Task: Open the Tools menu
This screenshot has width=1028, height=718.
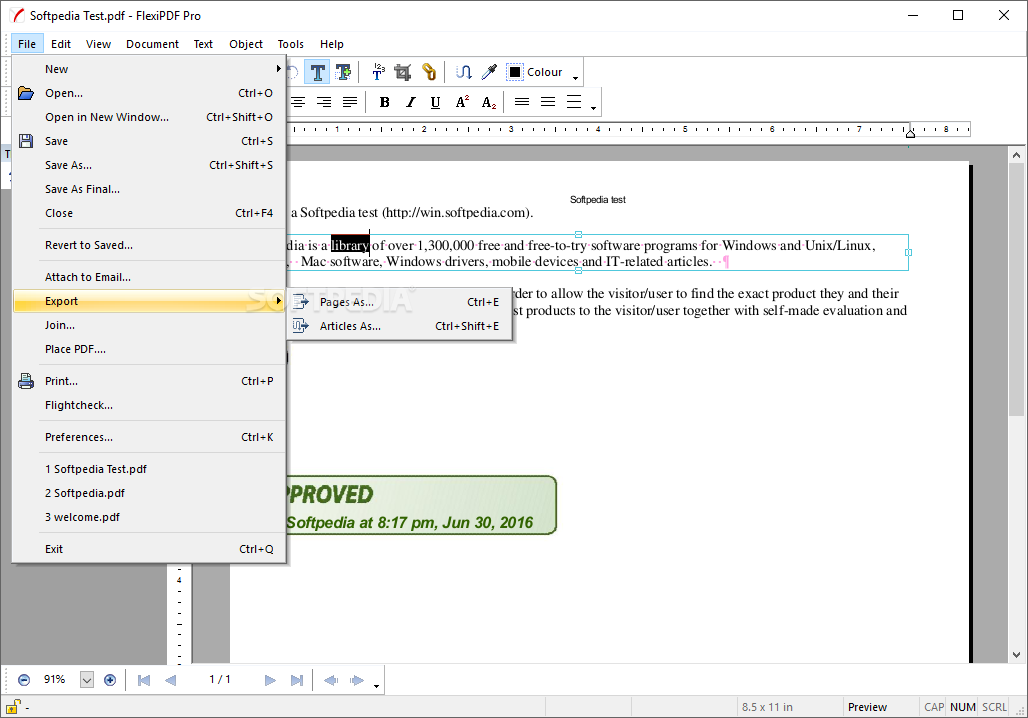Action: [290, 44]
